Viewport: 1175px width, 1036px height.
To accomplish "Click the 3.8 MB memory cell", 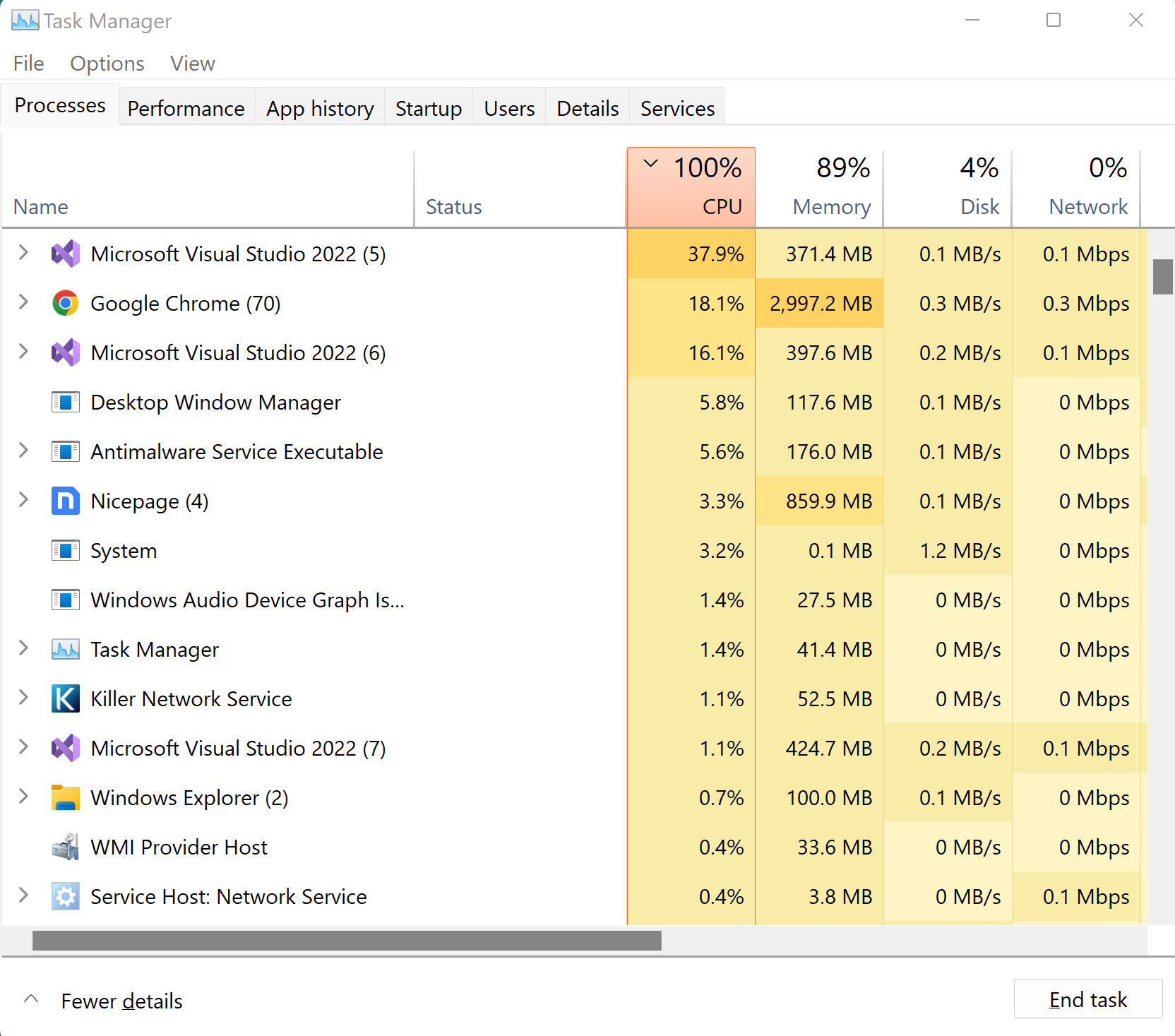I will [x=820, y=896].
